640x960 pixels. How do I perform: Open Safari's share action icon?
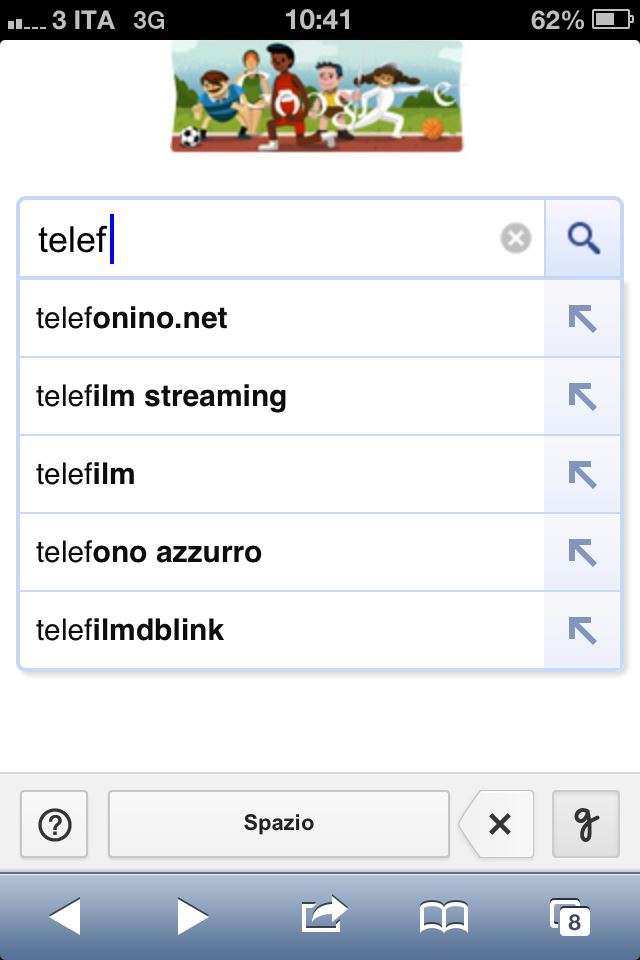pyautogui.click(x=323, y=915)
